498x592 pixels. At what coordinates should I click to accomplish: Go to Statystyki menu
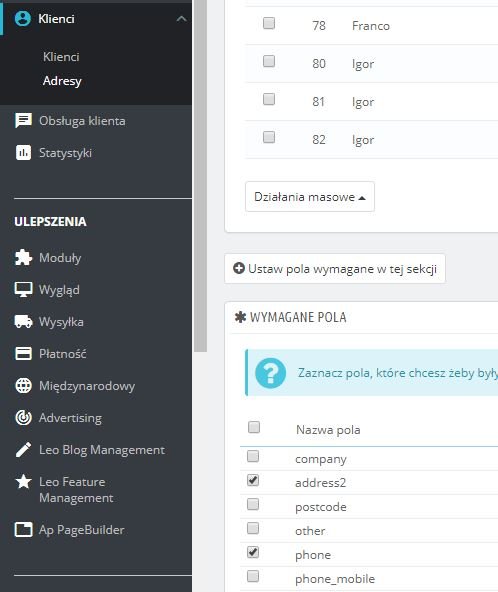click(65, 153)
